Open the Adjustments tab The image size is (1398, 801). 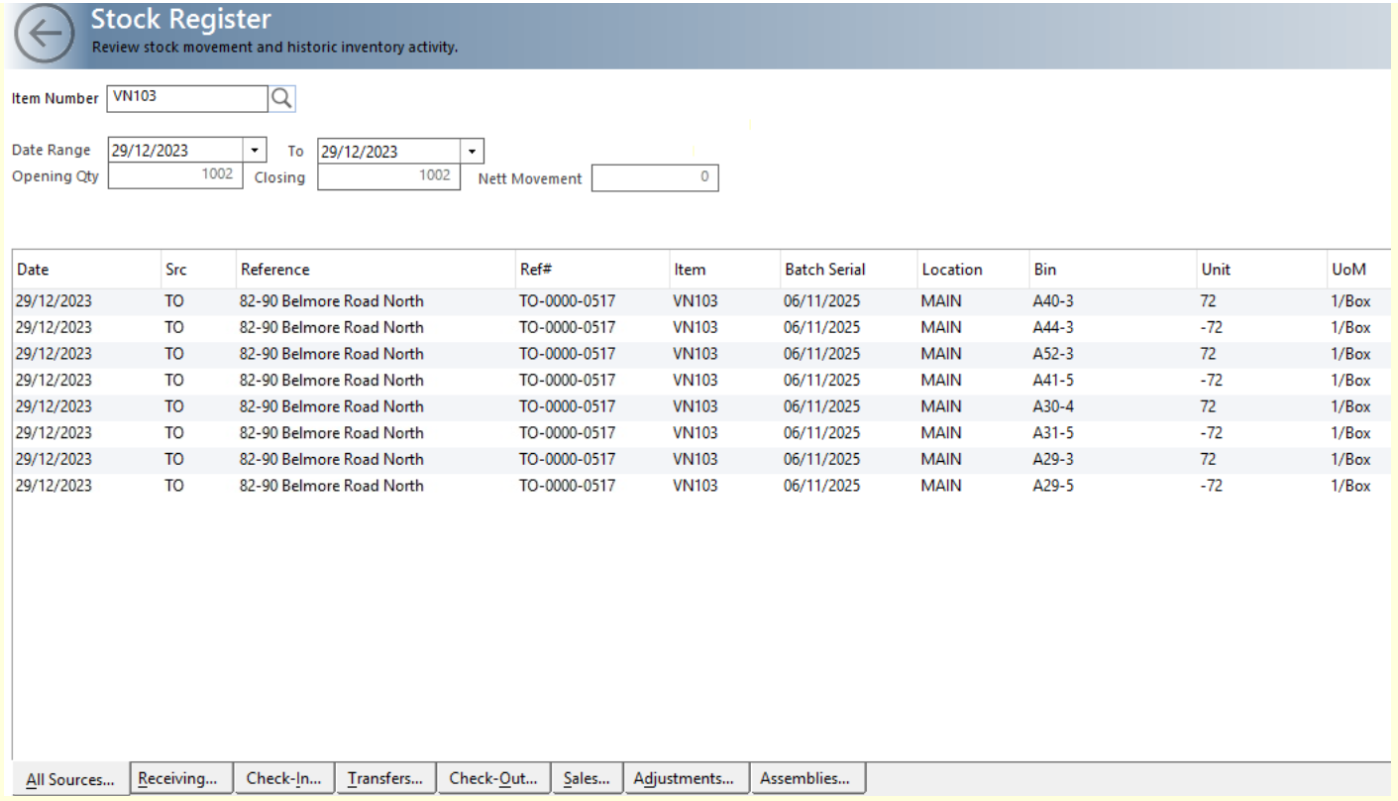pyautogui.click(x=686, y=778)
